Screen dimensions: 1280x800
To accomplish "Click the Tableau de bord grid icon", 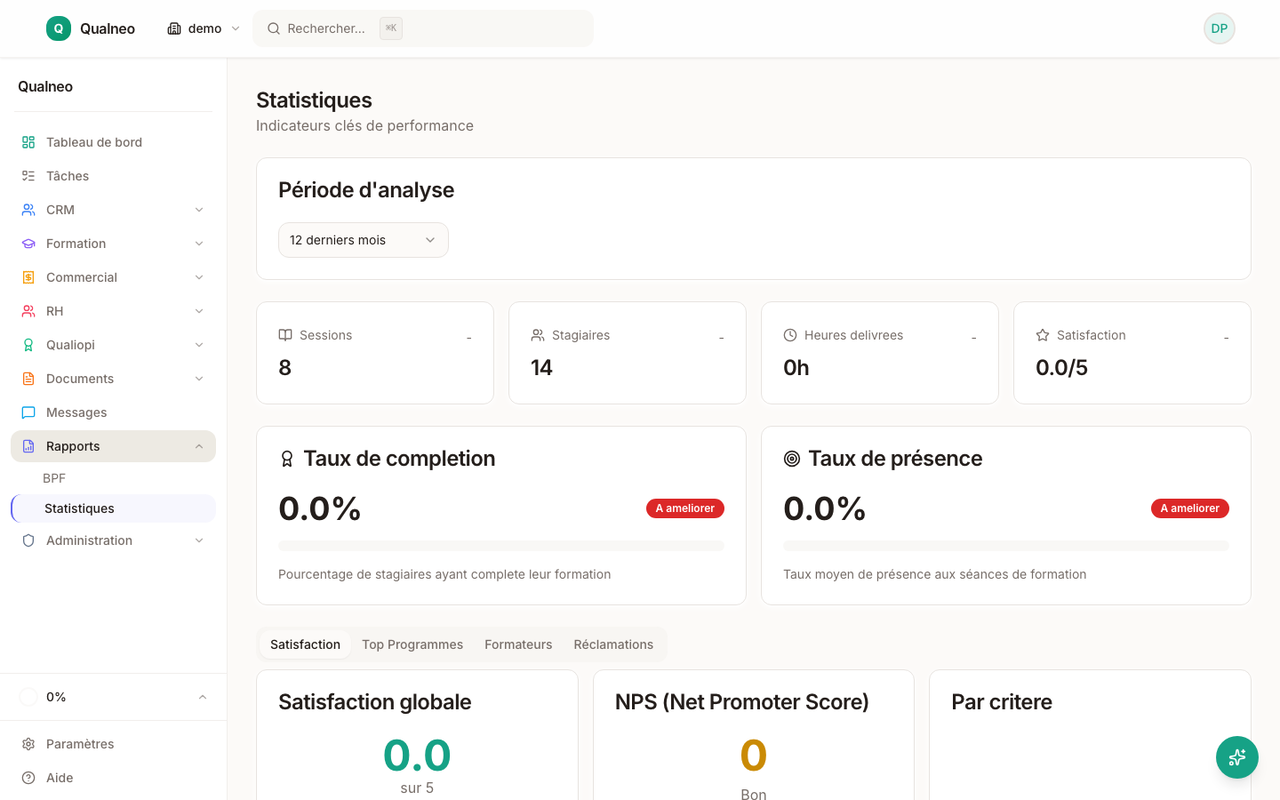I will (28, 142).
